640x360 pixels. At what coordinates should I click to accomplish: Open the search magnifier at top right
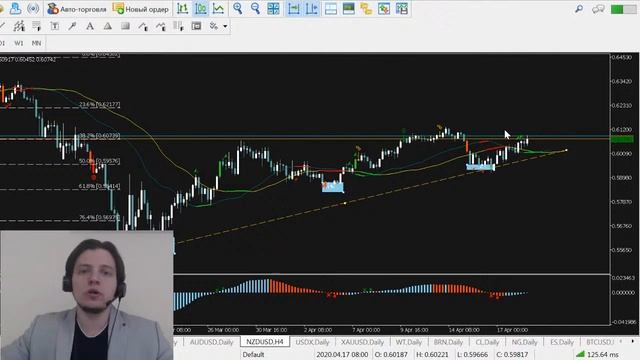click(579, 9)
